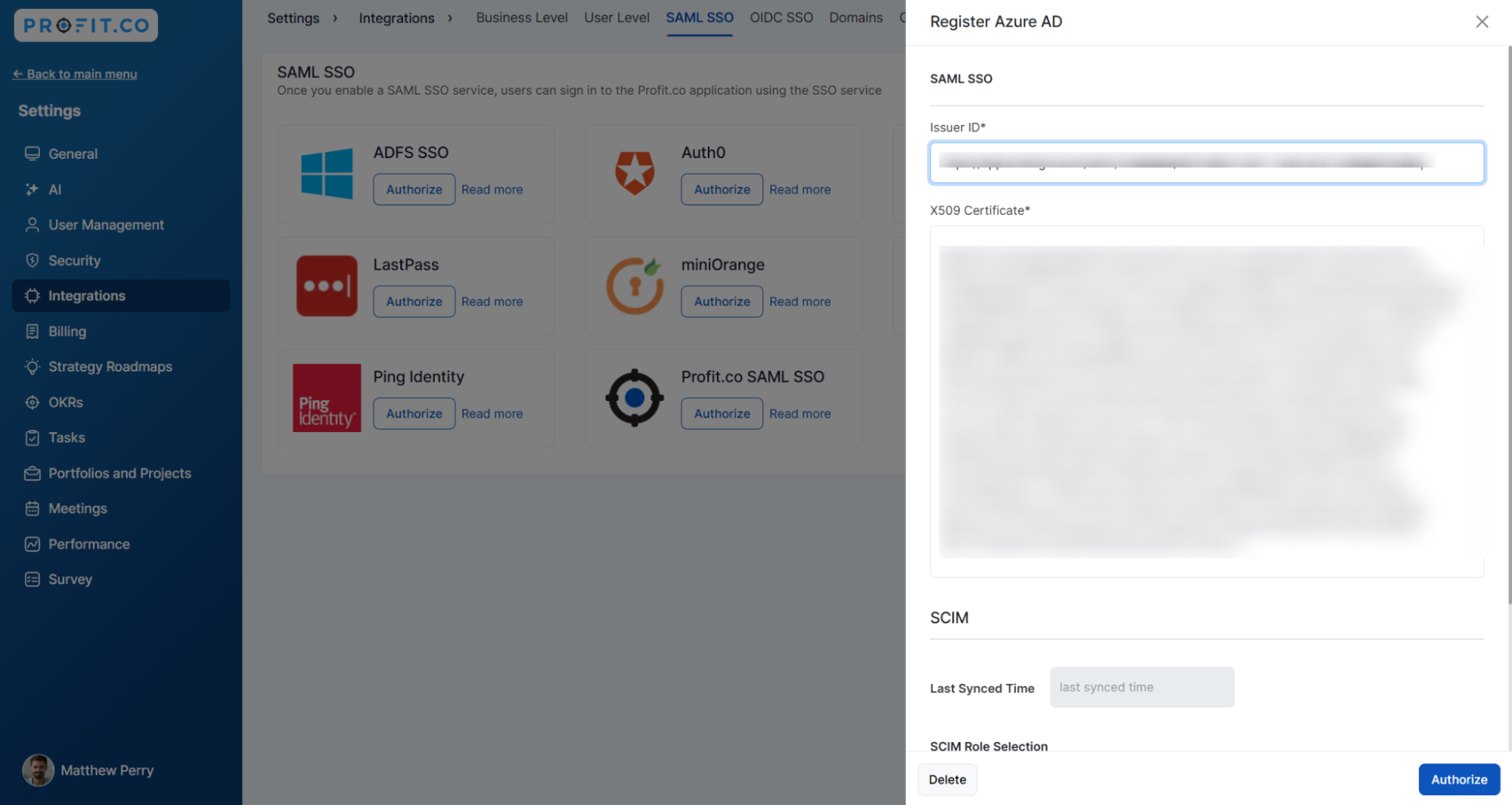The width and height of the screenshot is (1512, 805).
Task: Click the Auth0 star shield logo
Action: pyautogui.click(x=635, y=173)
